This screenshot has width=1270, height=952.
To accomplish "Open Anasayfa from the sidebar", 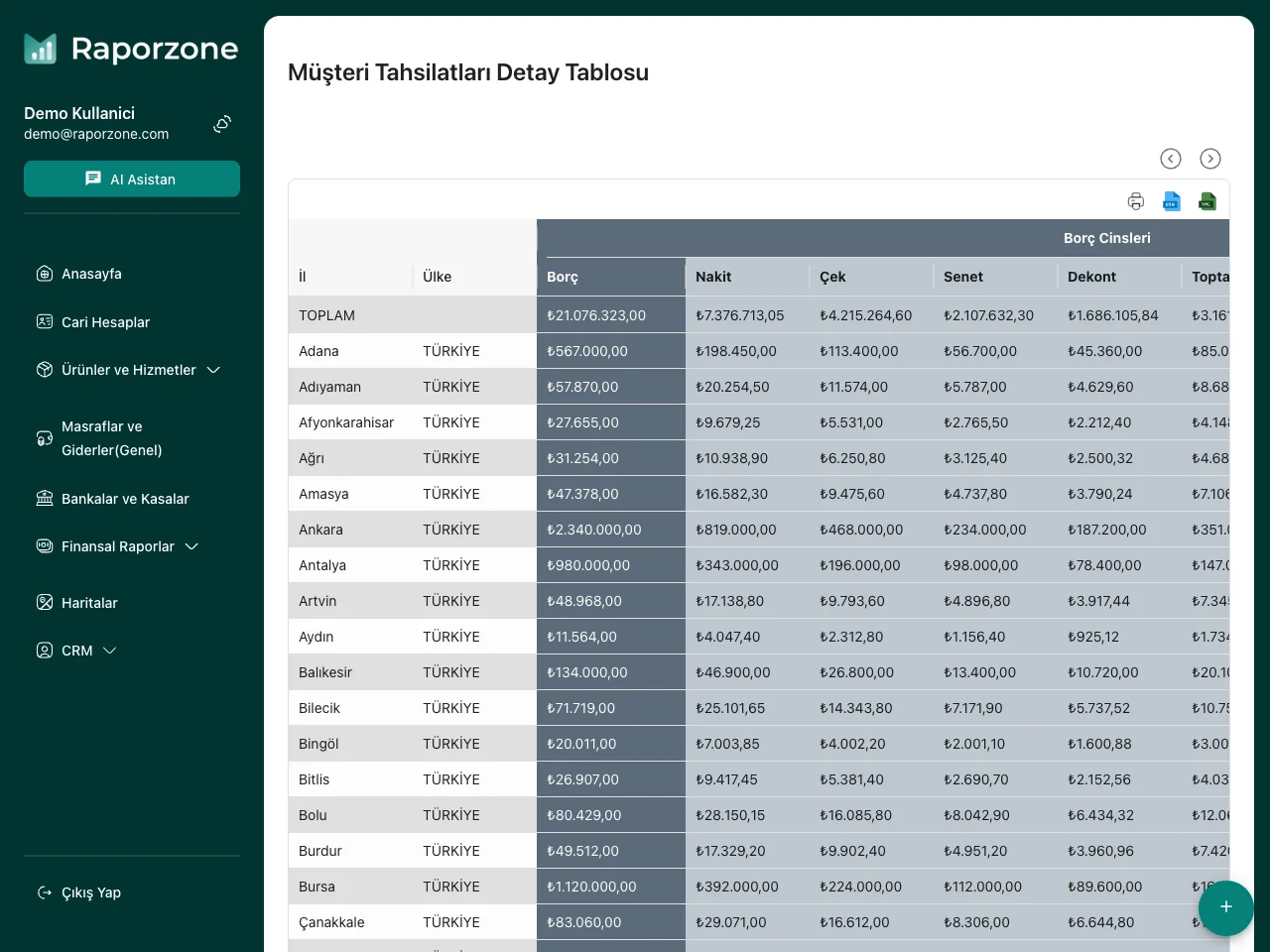I will 91,274.
